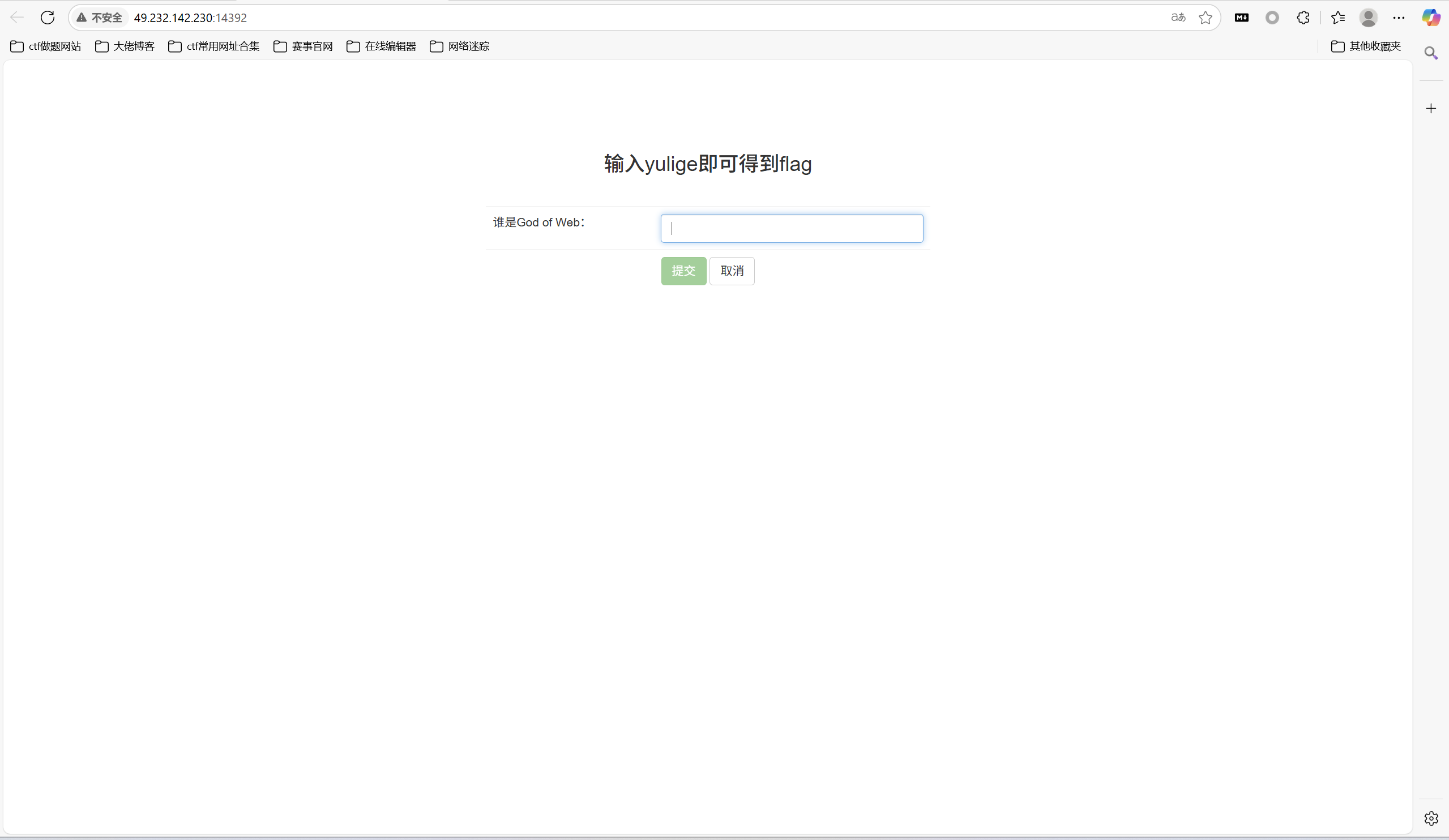Screen dimensions: 1449x840
Task: Open the Markdown extension icon
Action: click(x=1241, y=18)
